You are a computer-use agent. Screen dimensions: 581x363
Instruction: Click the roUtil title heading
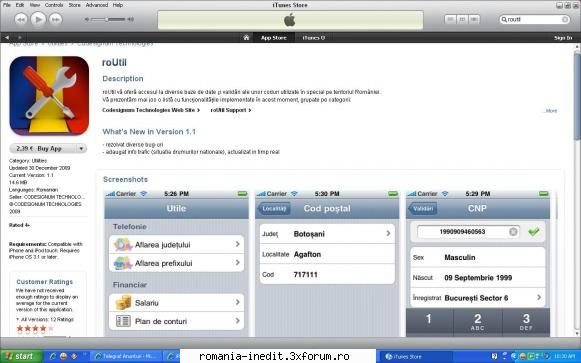[x=114, y=62]
